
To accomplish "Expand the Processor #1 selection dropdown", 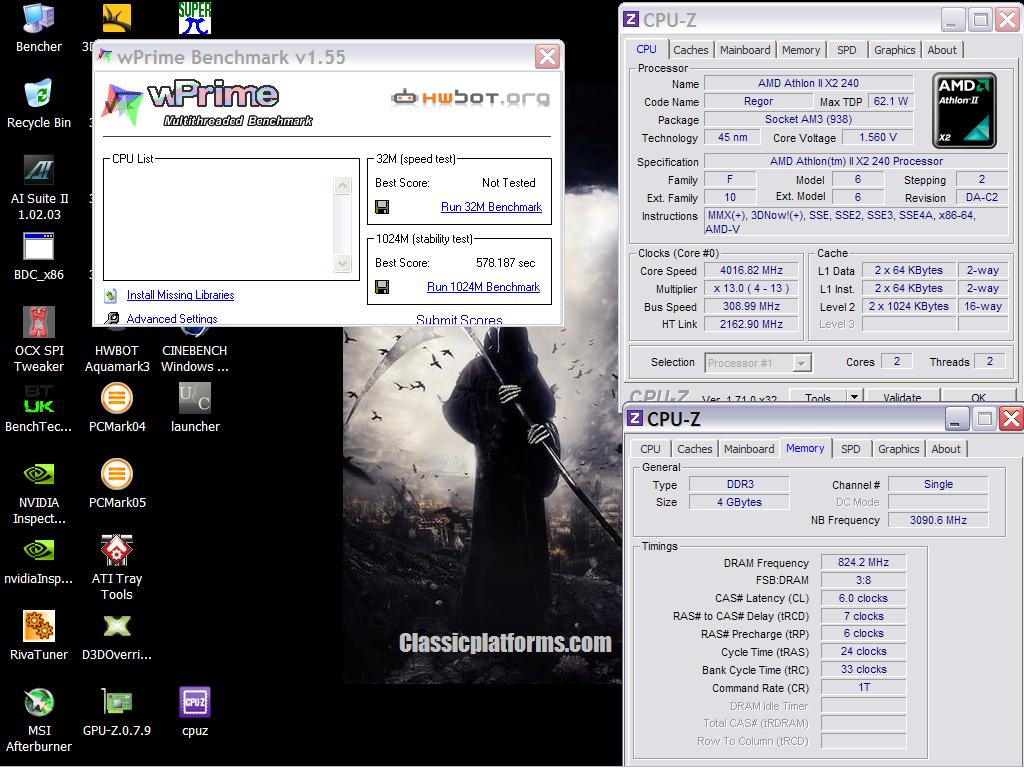I will (x=801, y=363).
